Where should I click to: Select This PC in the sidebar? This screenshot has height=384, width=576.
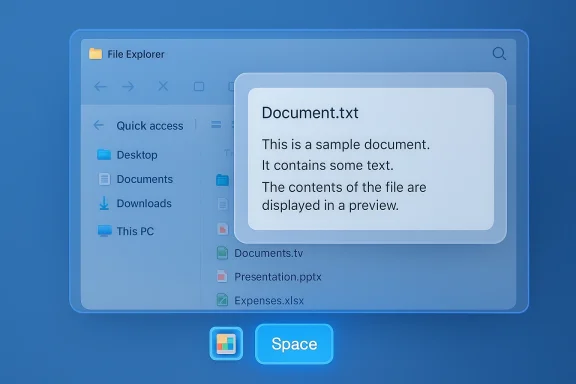click(126, 231)
